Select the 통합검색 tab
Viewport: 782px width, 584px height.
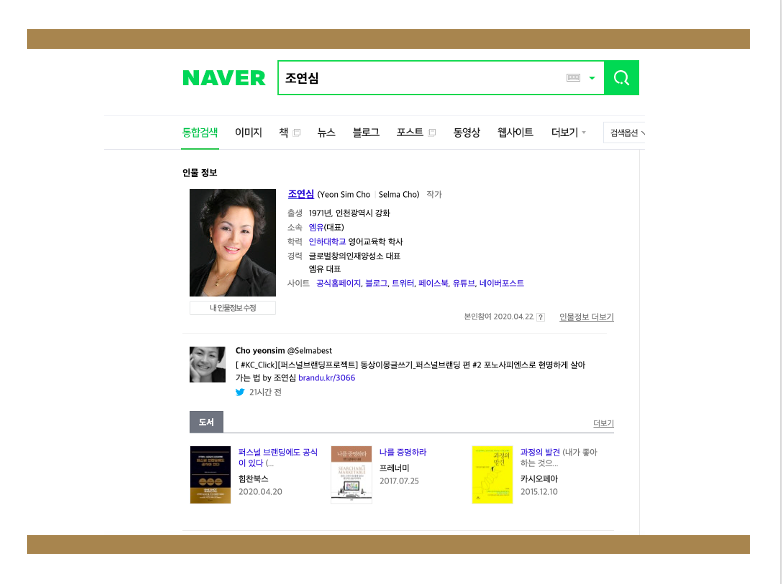tap(200, 133)
